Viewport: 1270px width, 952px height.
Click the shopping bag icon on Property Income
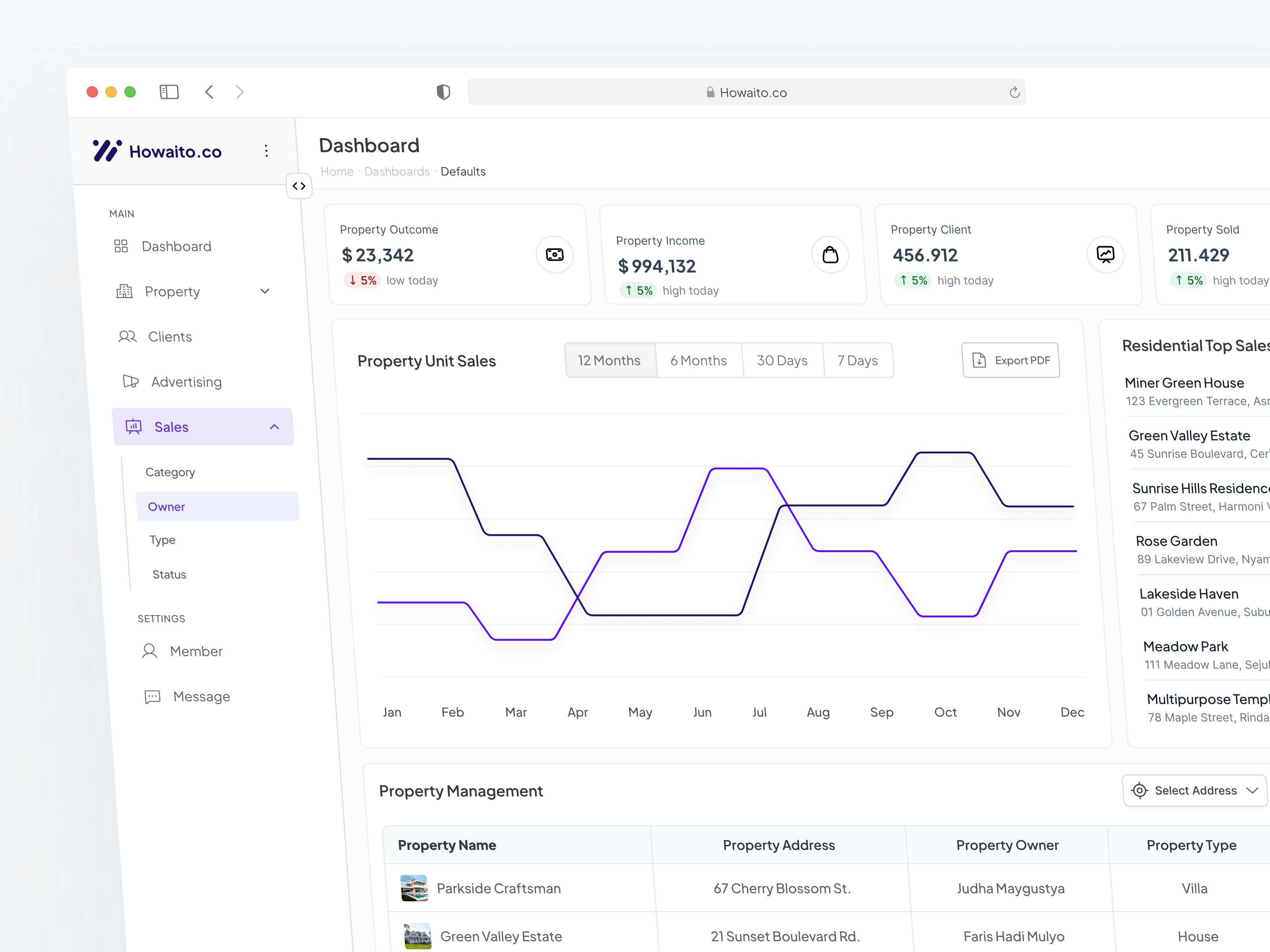pyautogui.click(x=830, y=254)
